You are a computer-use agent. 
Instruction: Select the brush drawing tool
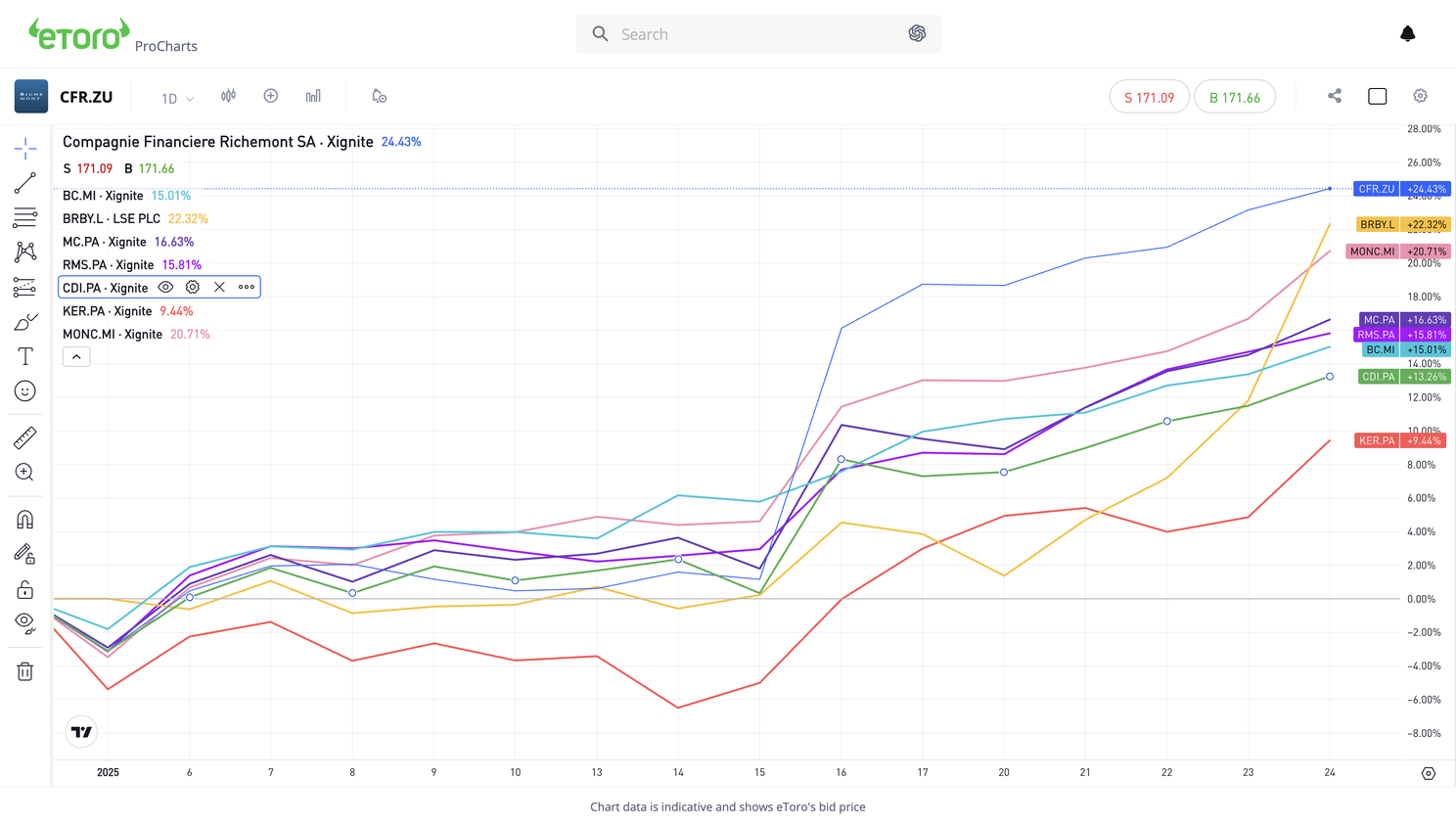(x=25, y=322)
